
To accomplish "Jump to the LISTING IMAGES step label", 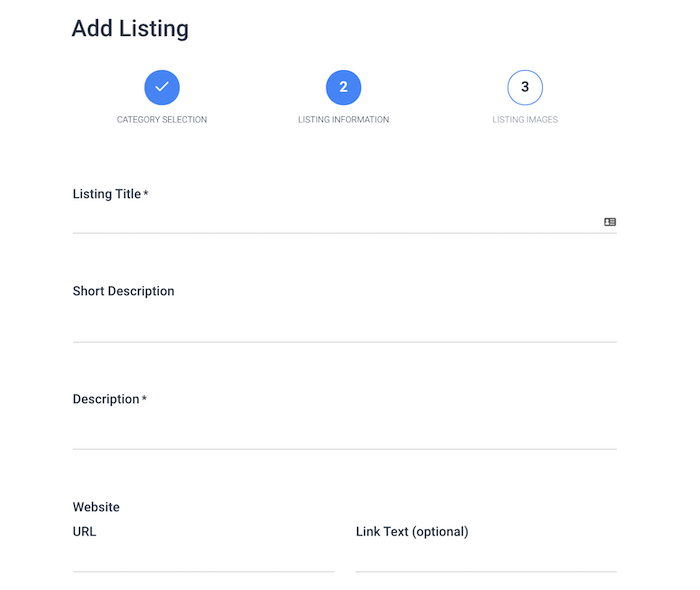I will pos(525,120).
